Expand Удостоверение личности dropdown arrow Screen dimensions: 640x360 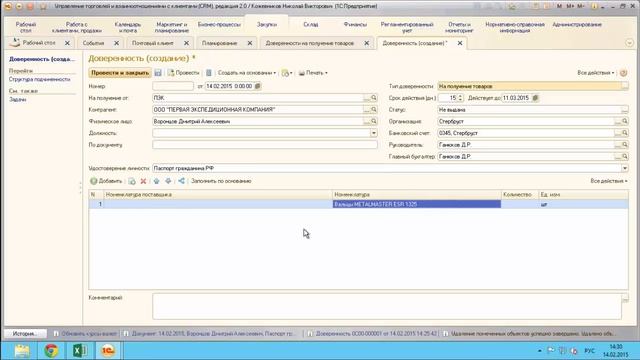point(625,168)
